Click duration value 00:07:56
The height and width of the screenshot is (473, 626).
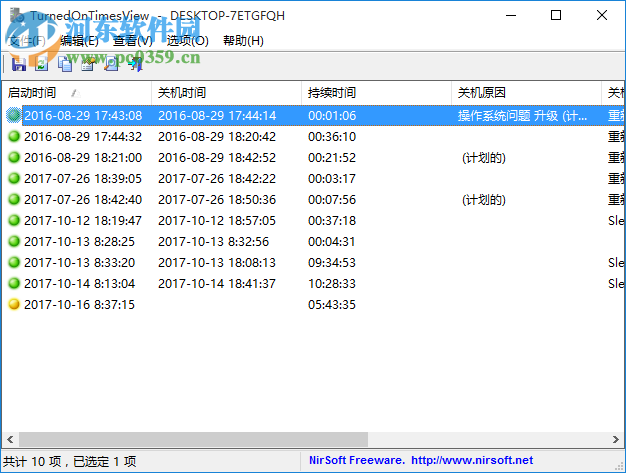coord(332,199)
